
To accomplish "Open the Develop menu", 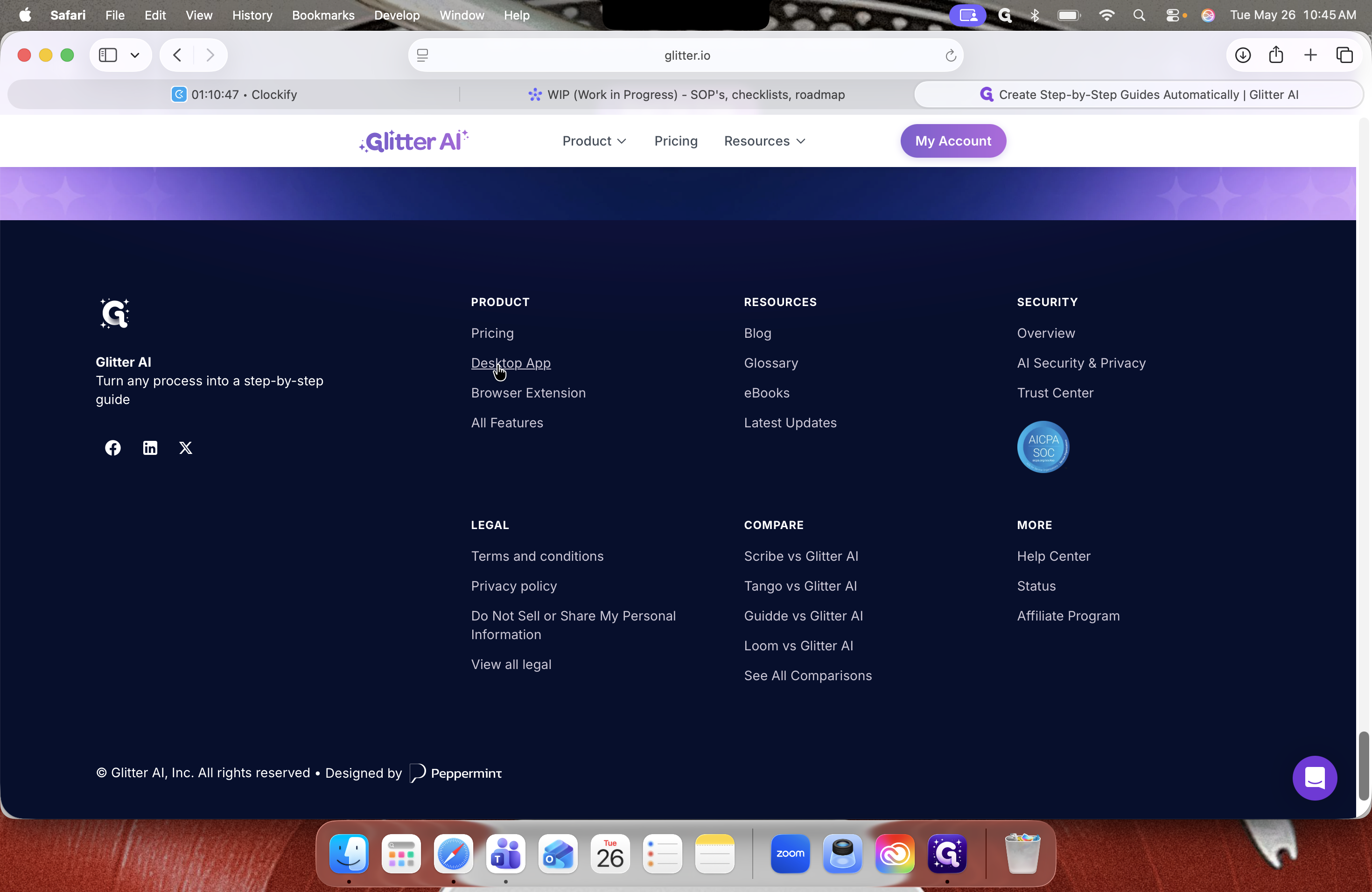I will pos(397,15).
